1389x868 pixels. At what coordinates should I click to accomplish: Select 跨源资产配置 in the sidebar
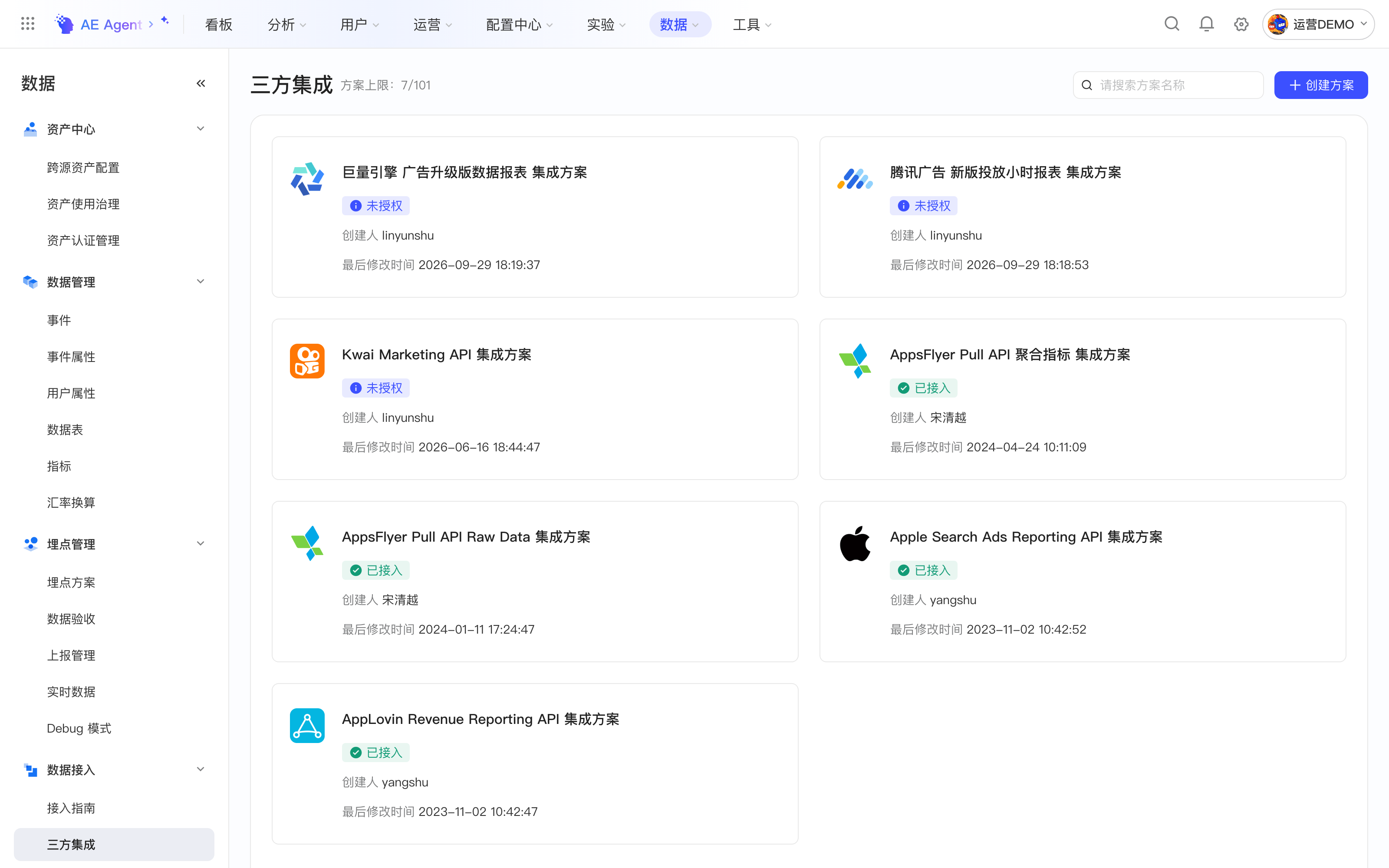pos(83,168)
